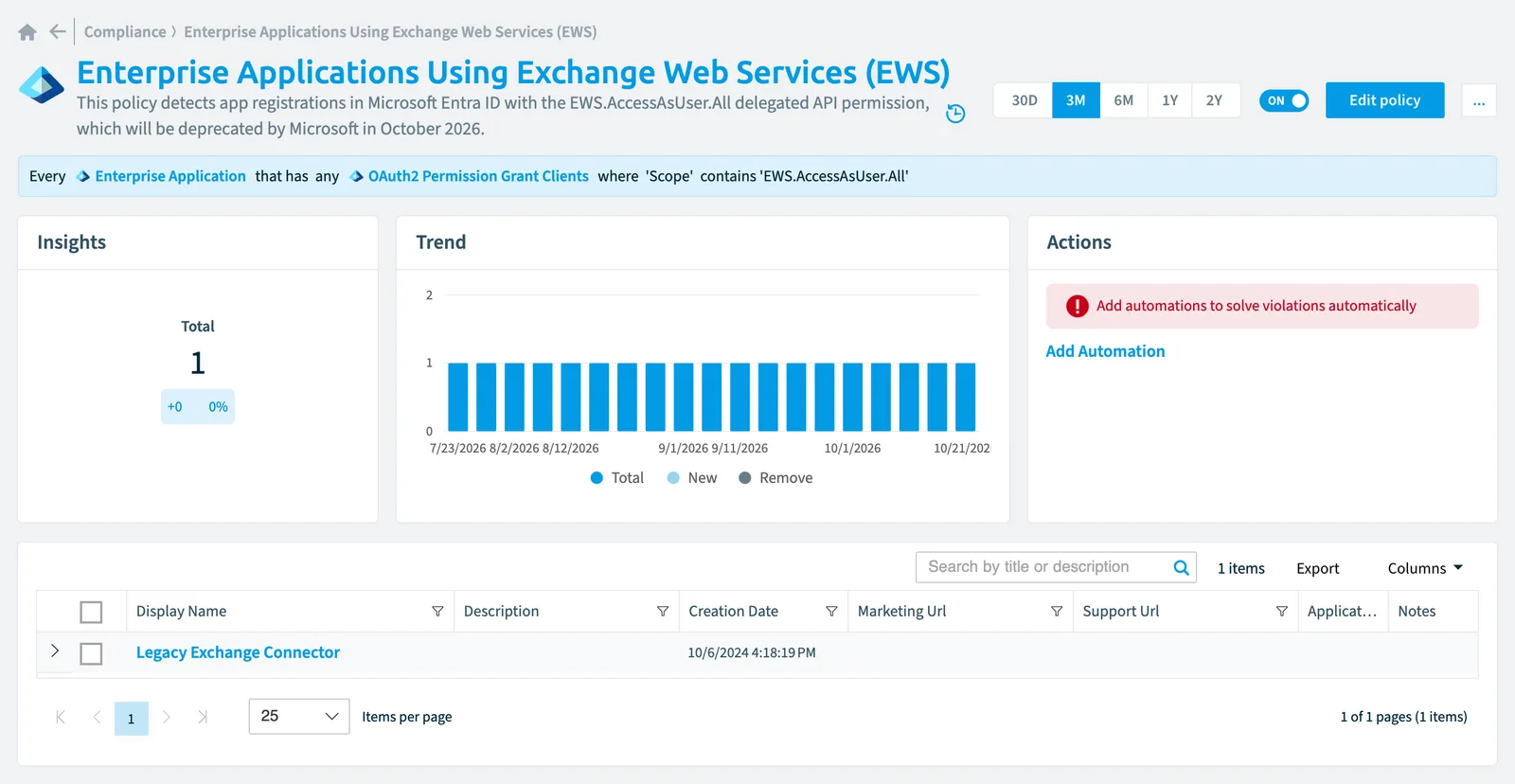This screenshot has width=1515, height=784.
Task: Sort by Description column header
Action: [x=501, y=612]
